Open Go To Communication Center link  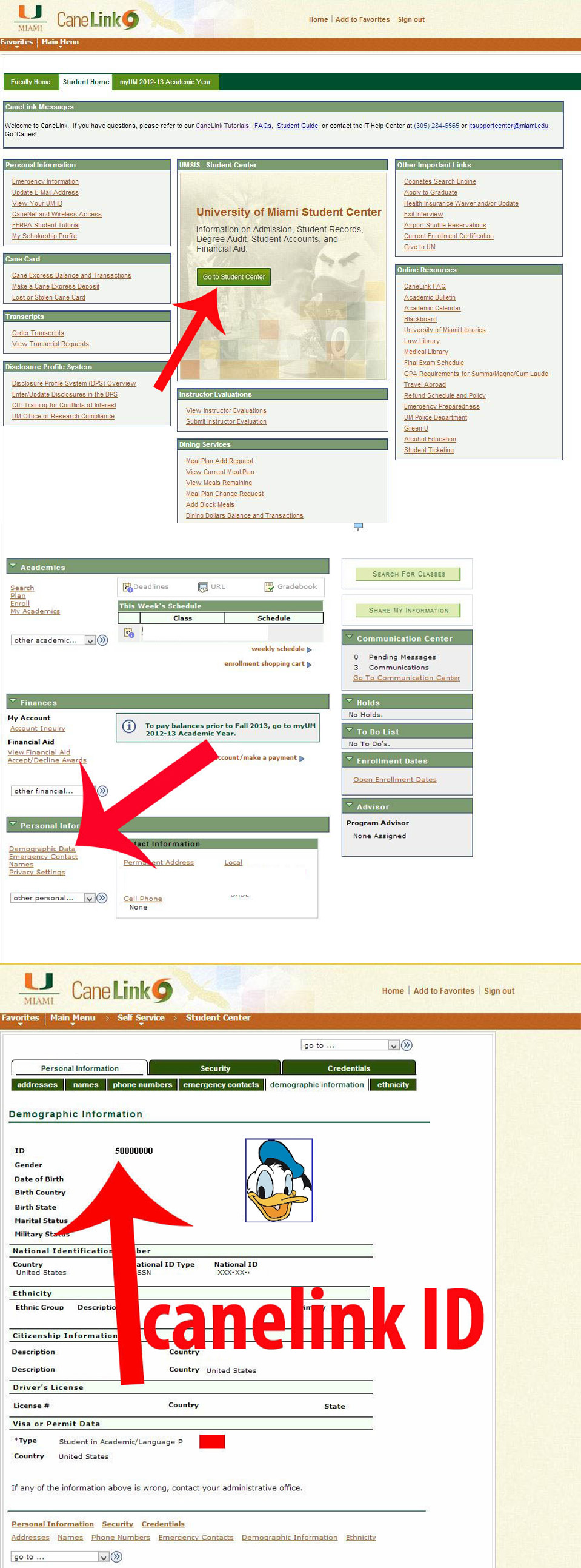[407, 678]
